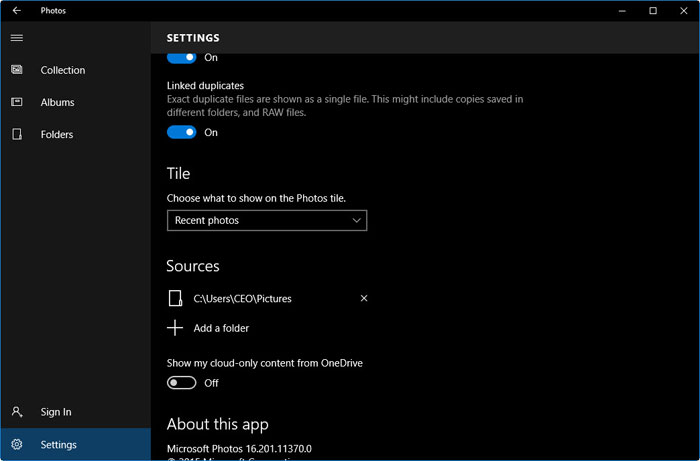Close the Photos app window

(684, 11)
